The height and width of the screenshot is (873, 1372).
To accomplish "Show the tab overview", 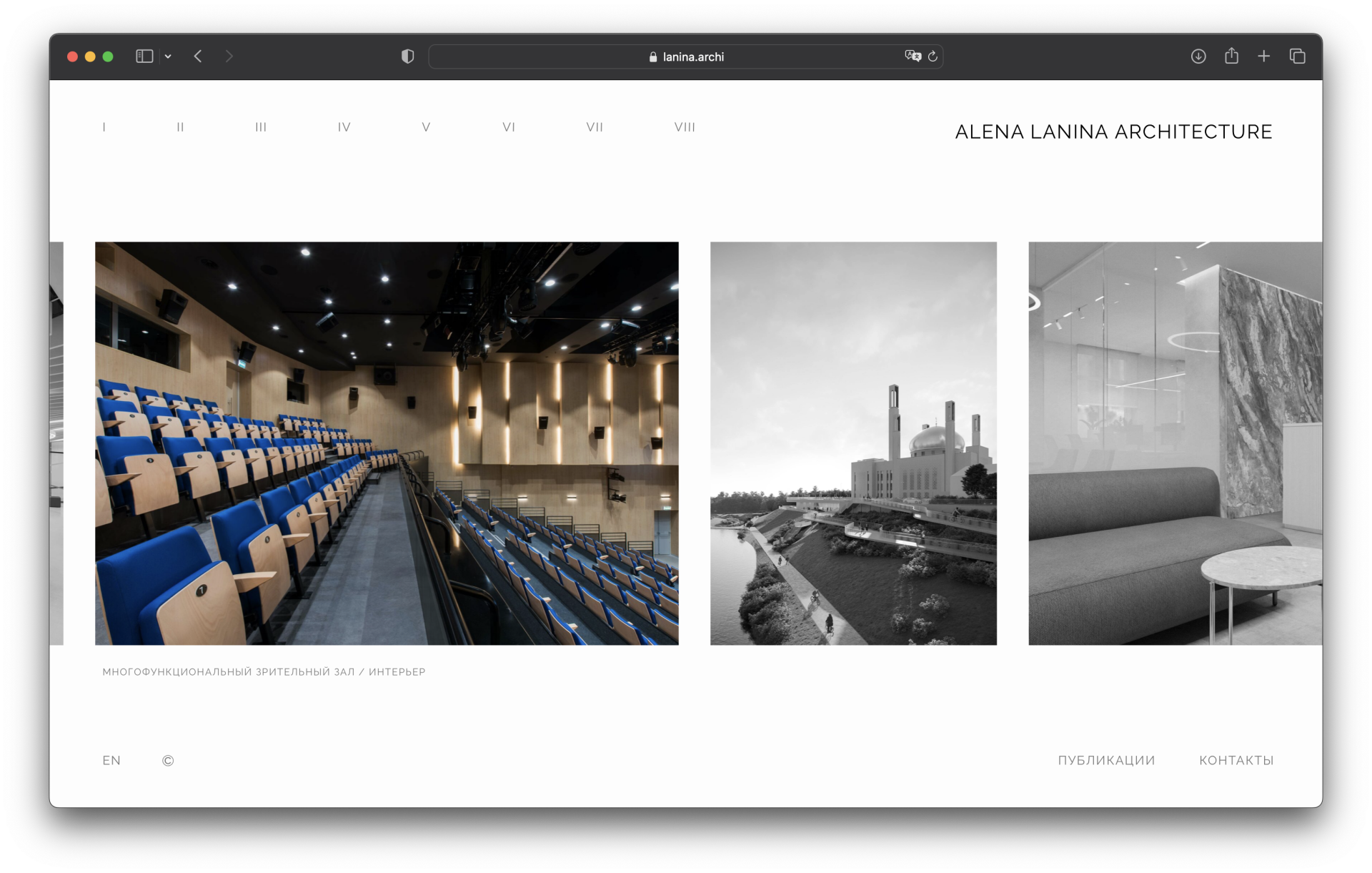I will pyautogui.click(x=1298, y=56).
